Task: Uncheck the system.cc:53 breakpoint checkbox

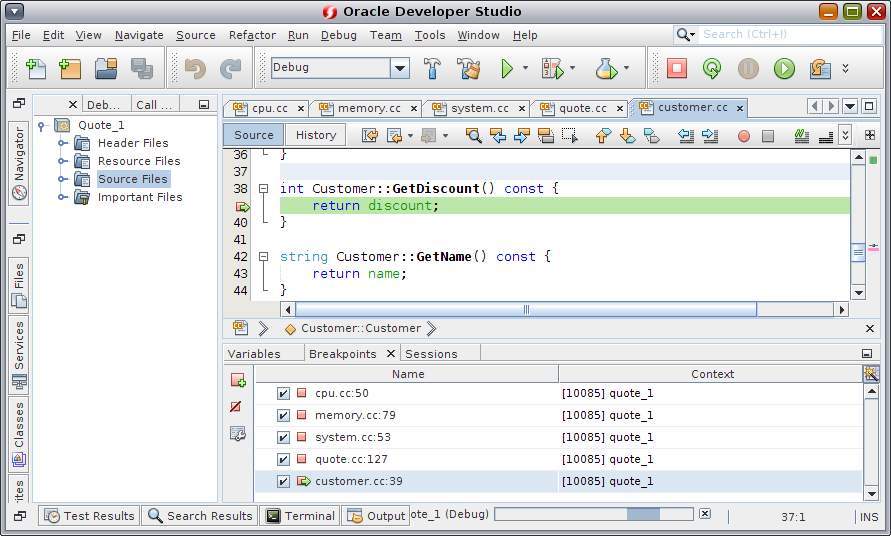Action: [283, 437]
